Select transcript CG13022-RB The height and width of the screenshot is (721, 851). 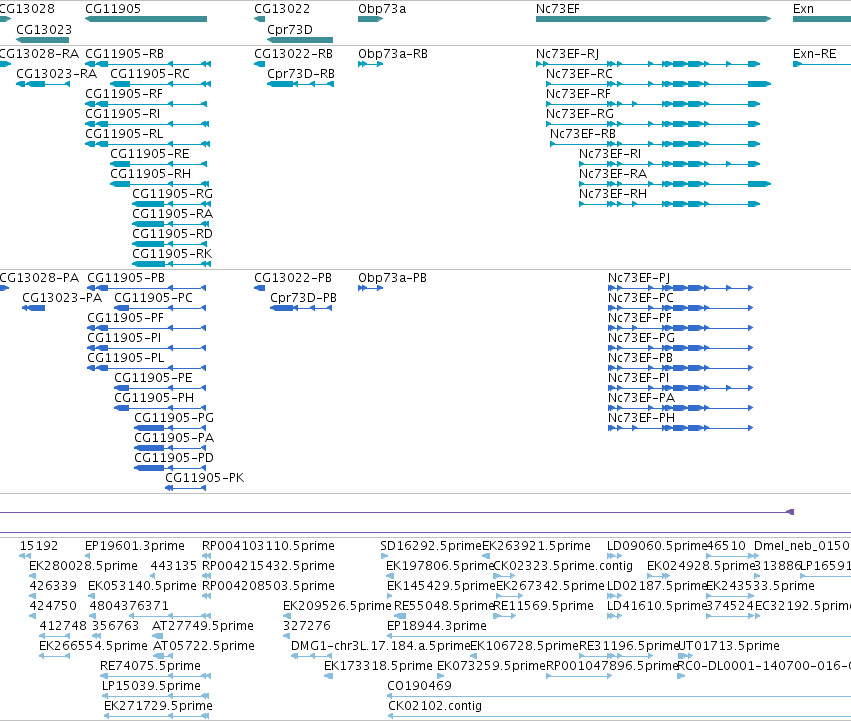(x=259, y=64)
